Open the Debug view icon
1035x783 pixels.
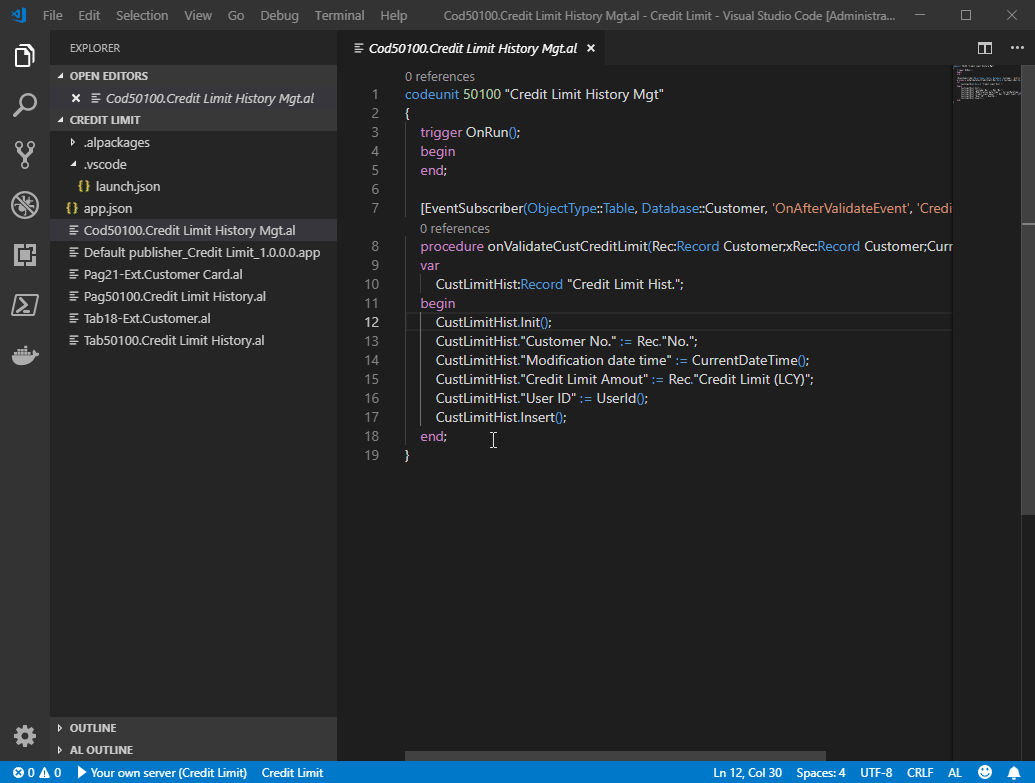25,205
